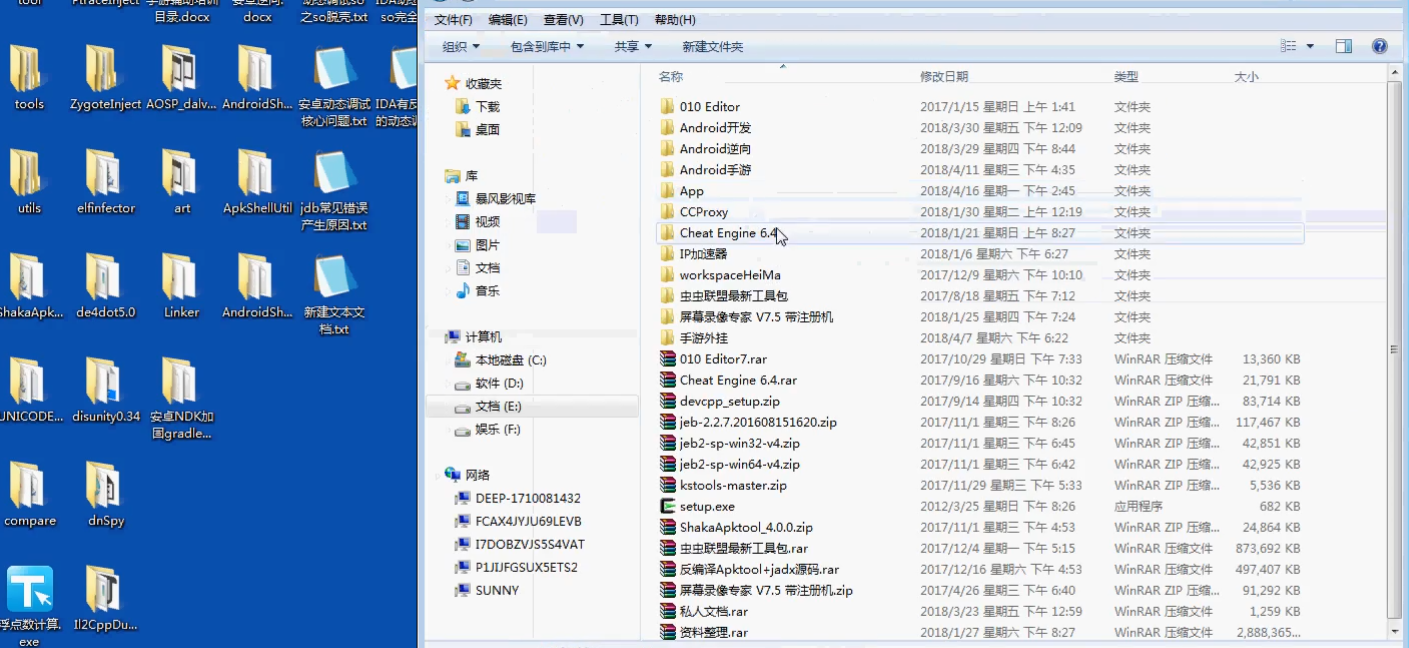Open the 工具(T) menu
The width and height of the screenshot is (1409, 648).
pyautogui.click(x=619, y=20)
